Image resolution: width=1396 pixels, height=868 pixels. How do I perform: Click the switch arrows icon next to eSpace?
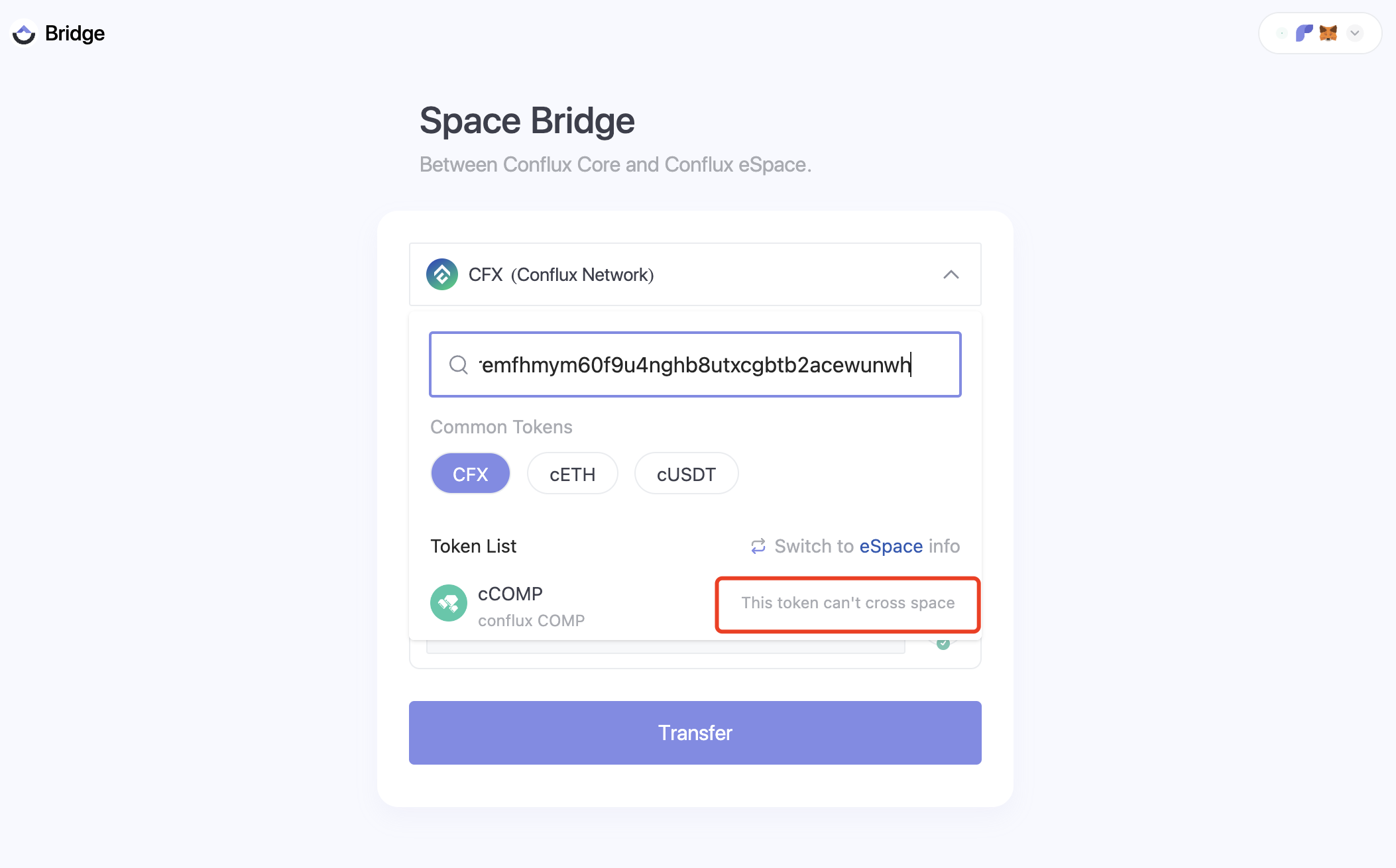[758, 546]
